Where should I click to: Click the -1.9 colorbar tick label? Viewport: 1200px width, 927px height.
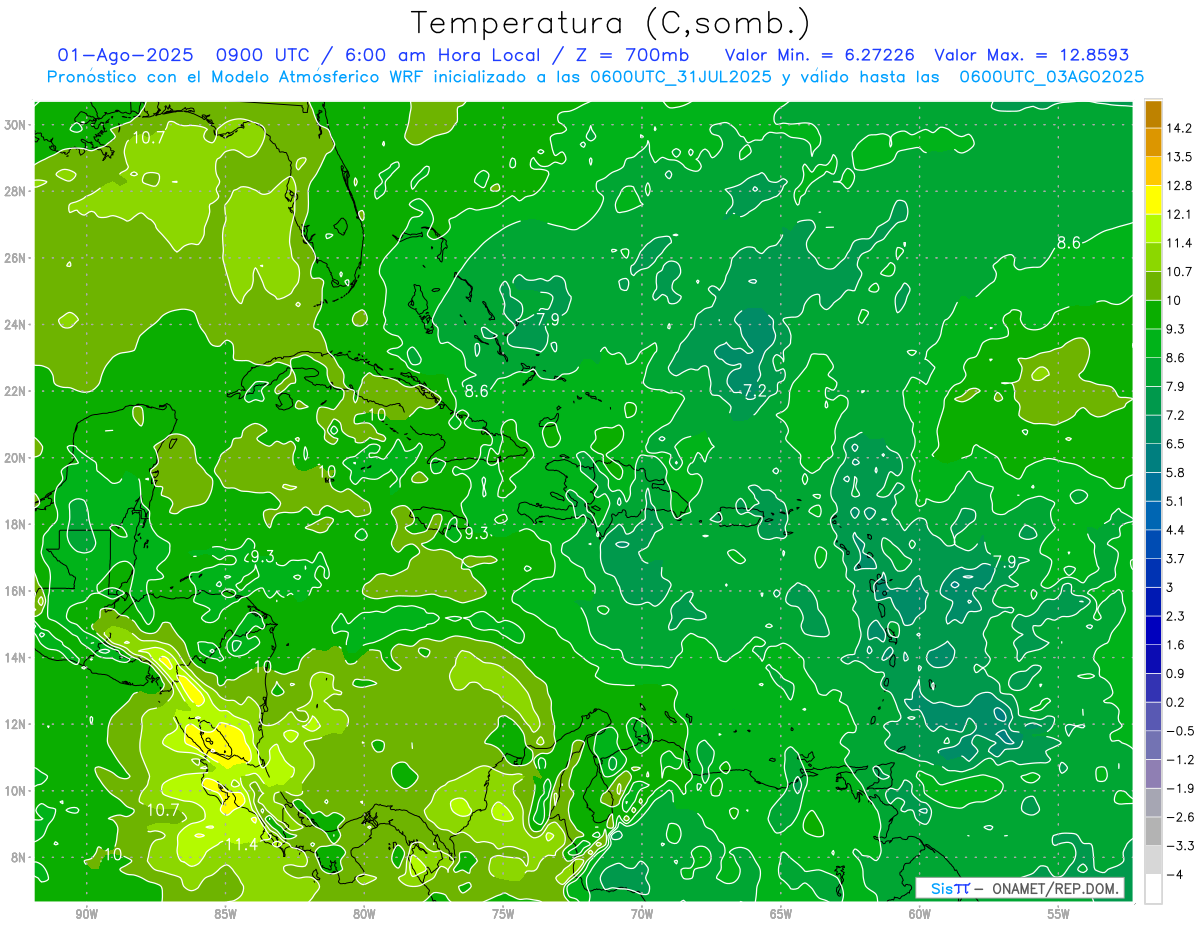click(1180, 788)
